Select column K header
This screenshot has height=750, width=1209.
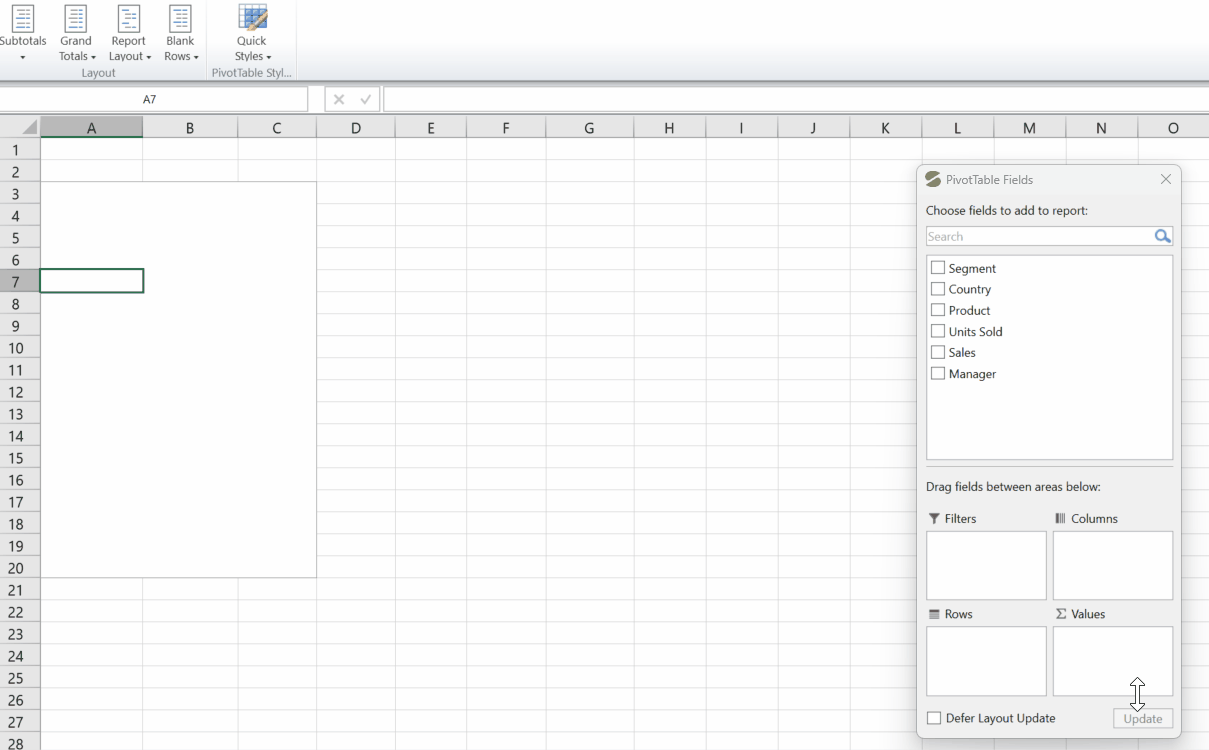click(884, 127)
